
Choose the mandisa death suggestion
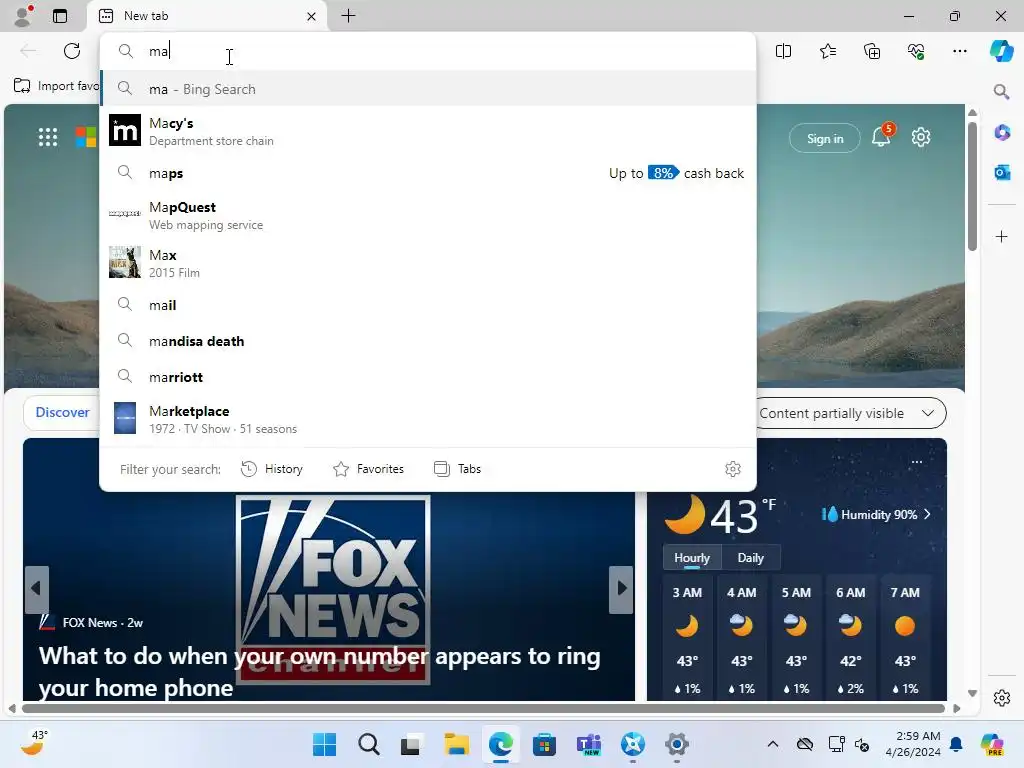(428, 341)
